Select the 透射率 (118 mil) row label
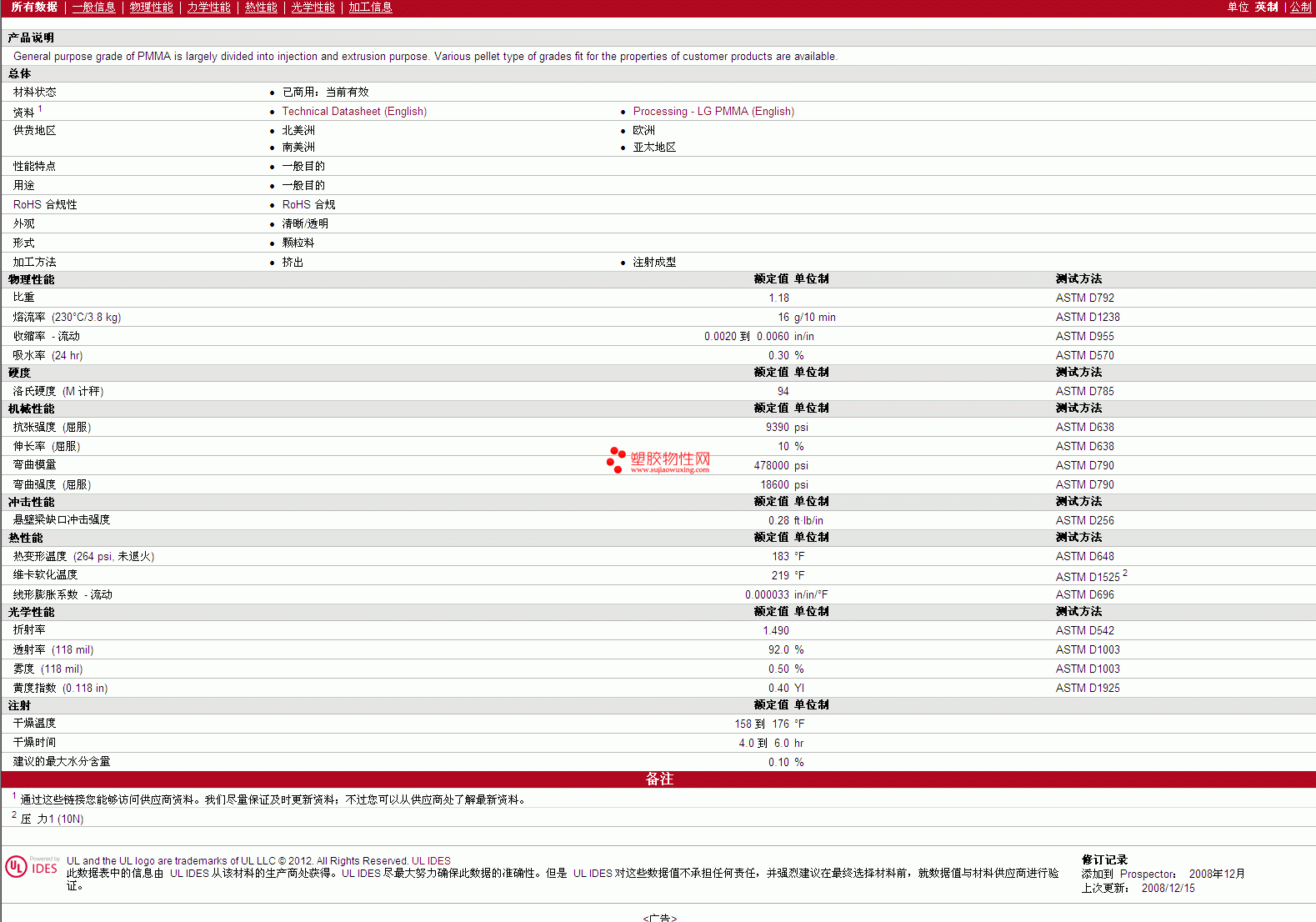This screenshot has width=1316, height=922. [x=53, y=650]
